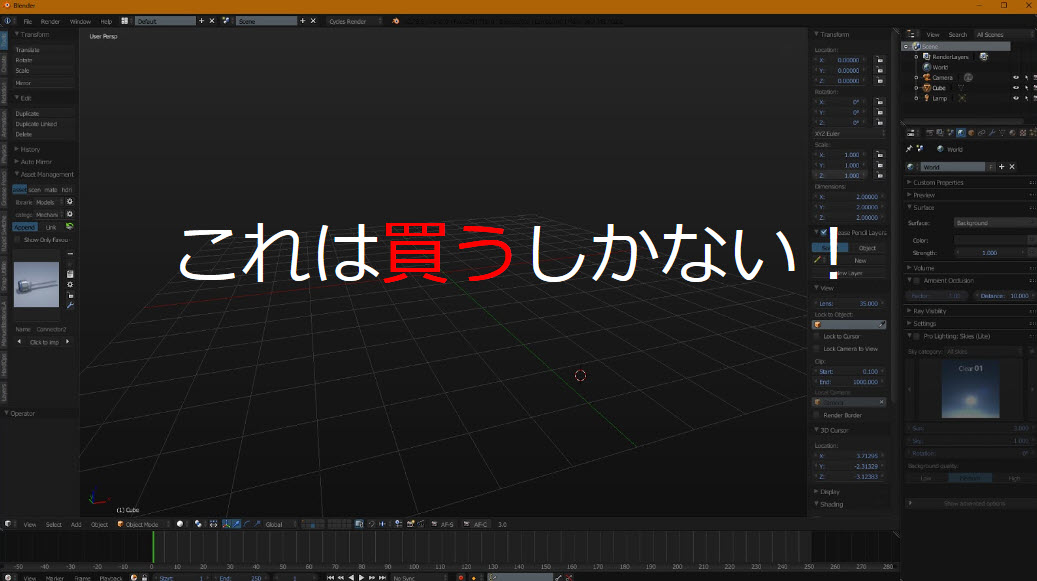Open the Global orientation dropdown
This screenshot has width=1037, height=581.
(x=280, y=524)
